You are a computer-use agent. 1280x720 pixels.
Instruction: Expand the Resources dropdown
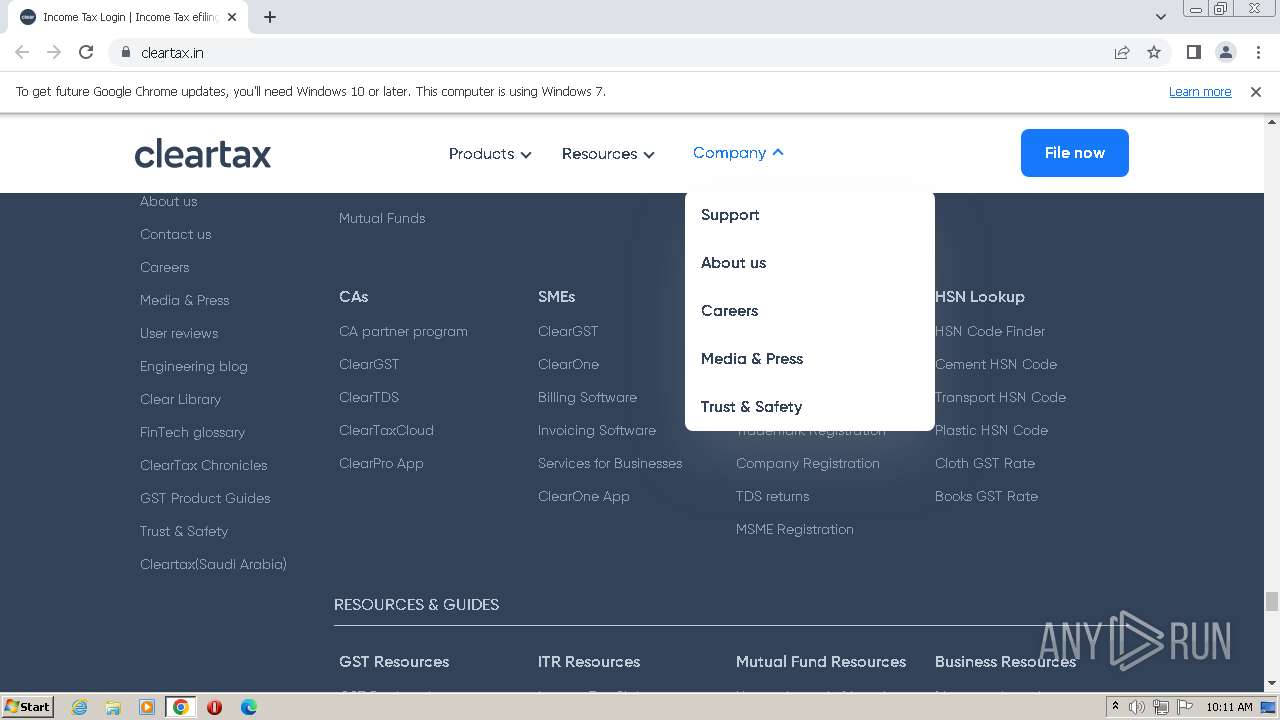(608, 154)
